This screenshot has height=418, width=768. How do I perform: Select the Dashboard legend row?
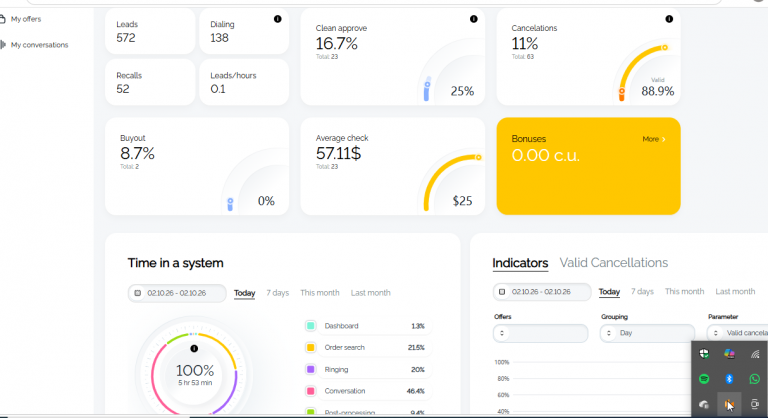(367, 326)
